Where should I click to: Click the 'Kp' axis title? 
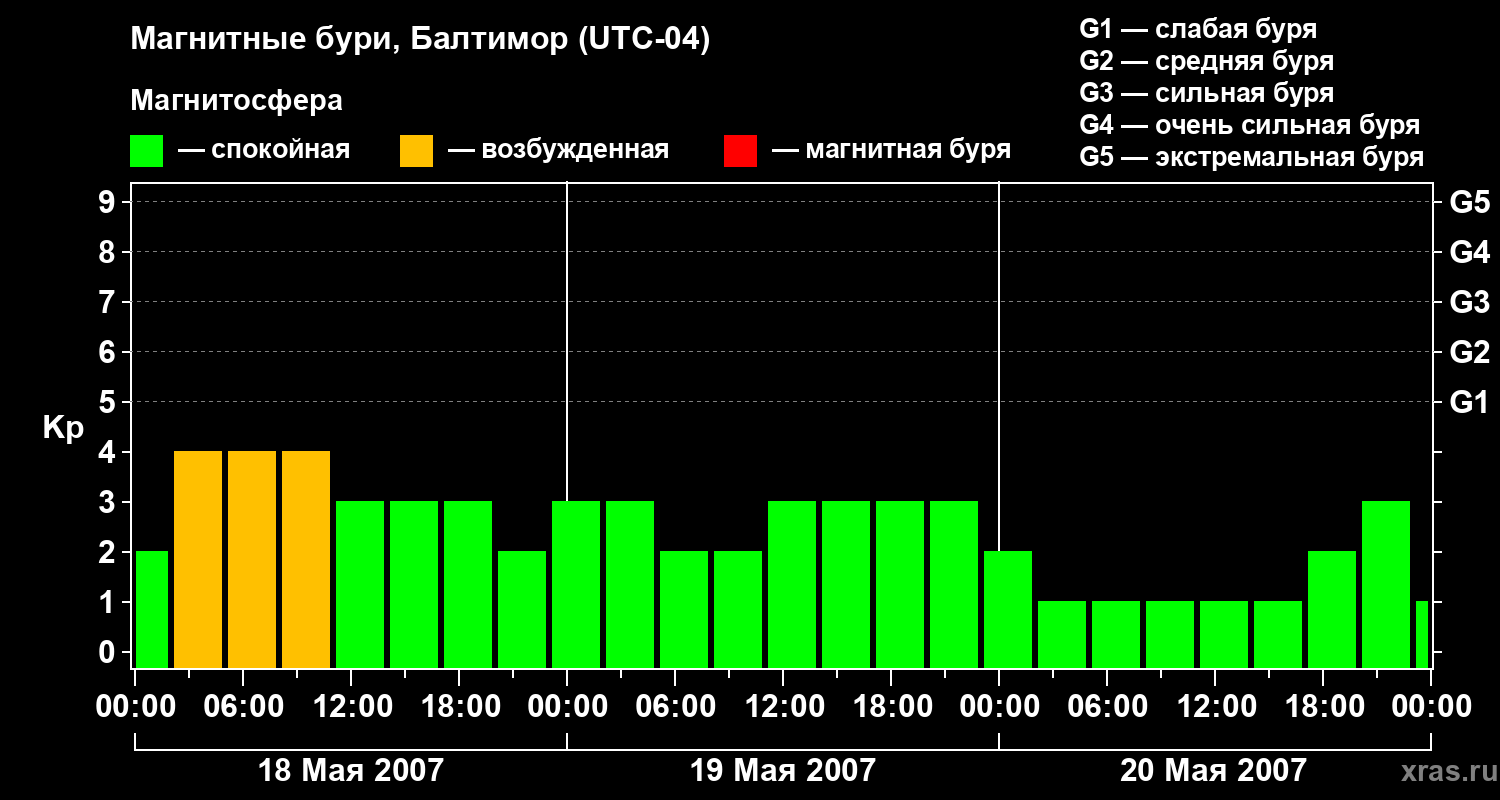(x=64, y=428)
